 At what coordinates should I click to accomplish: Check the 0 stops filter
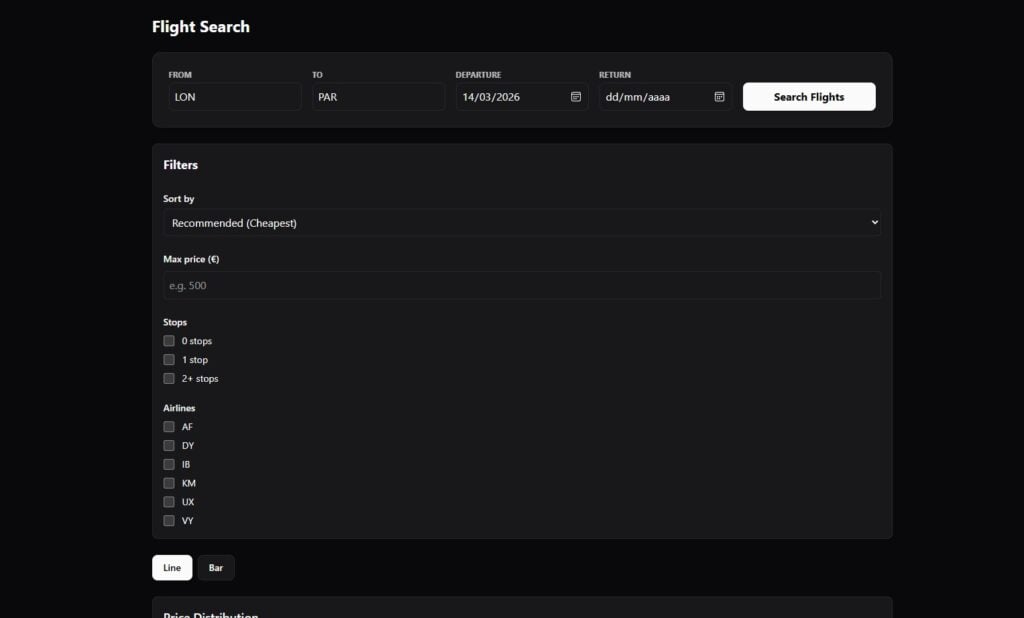click(x=169, y=341)
